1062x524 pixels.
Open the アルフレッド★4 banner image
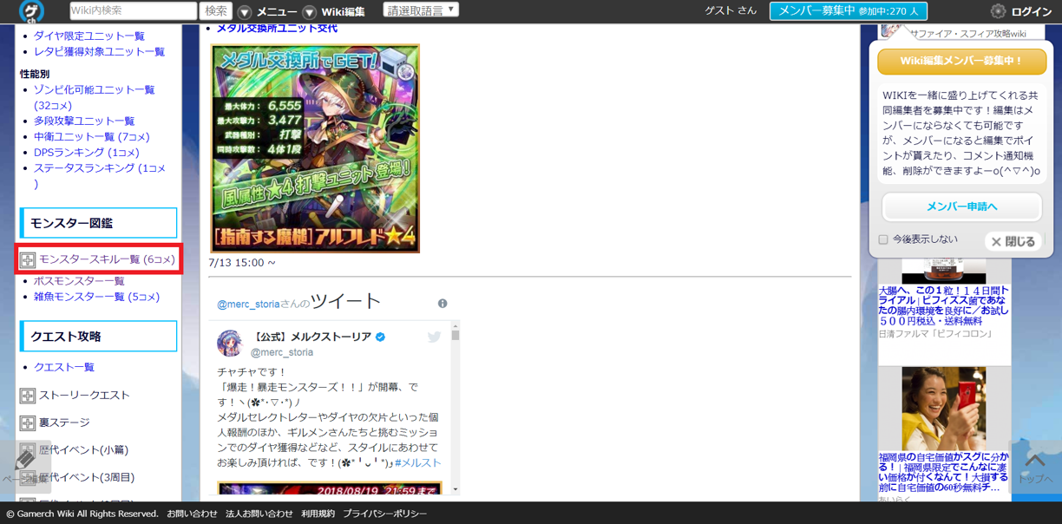click(315, 148)
